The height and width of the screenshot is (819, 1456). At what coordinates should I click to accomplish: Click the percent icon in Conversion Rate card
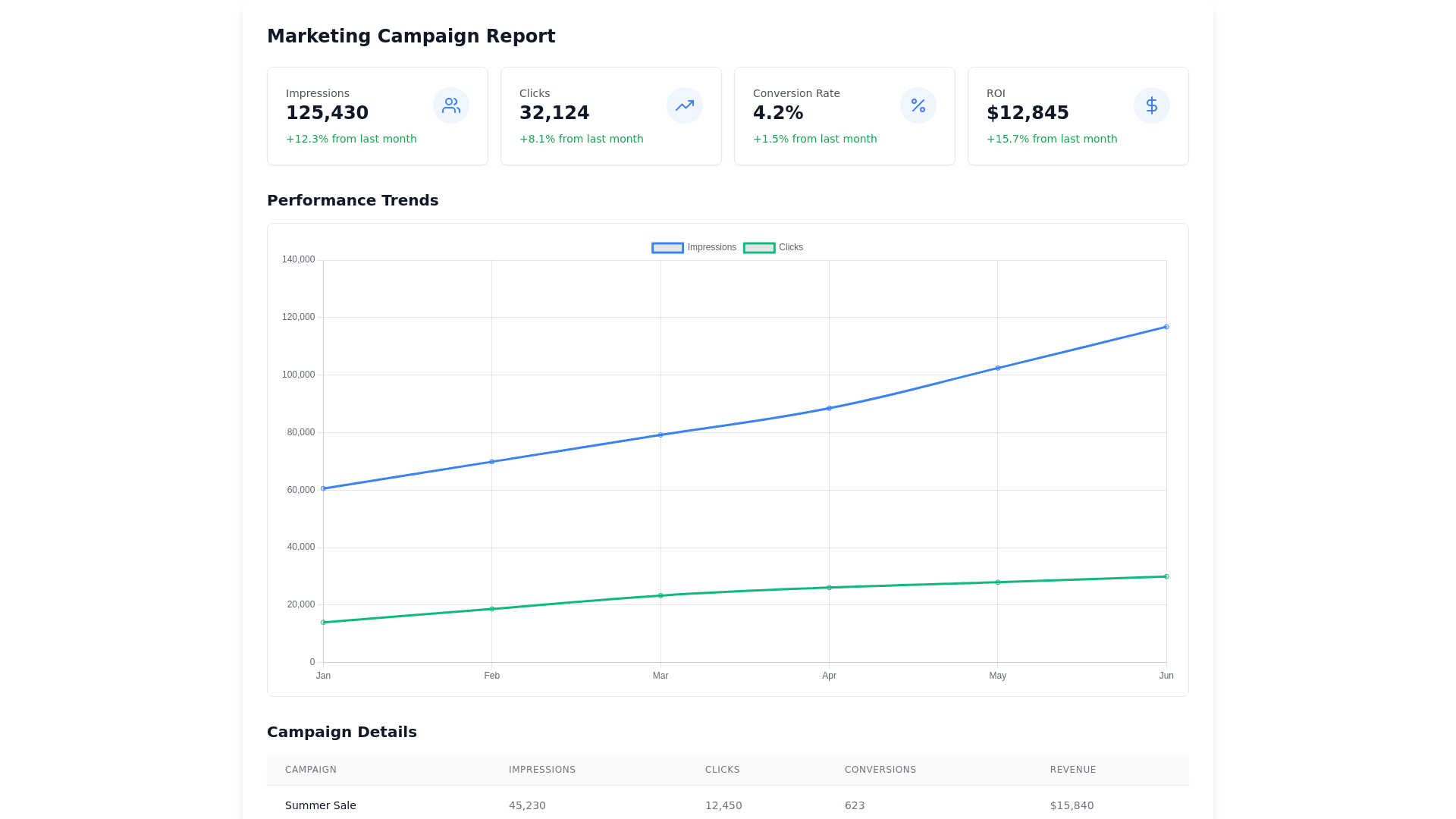[918, 105]
